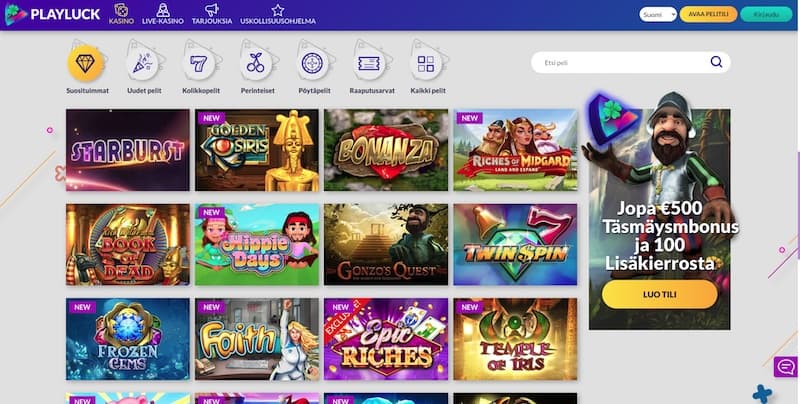Show Kaikki pelit grid icon
Viewport: 800px width, 404px height.
point(427,63)
